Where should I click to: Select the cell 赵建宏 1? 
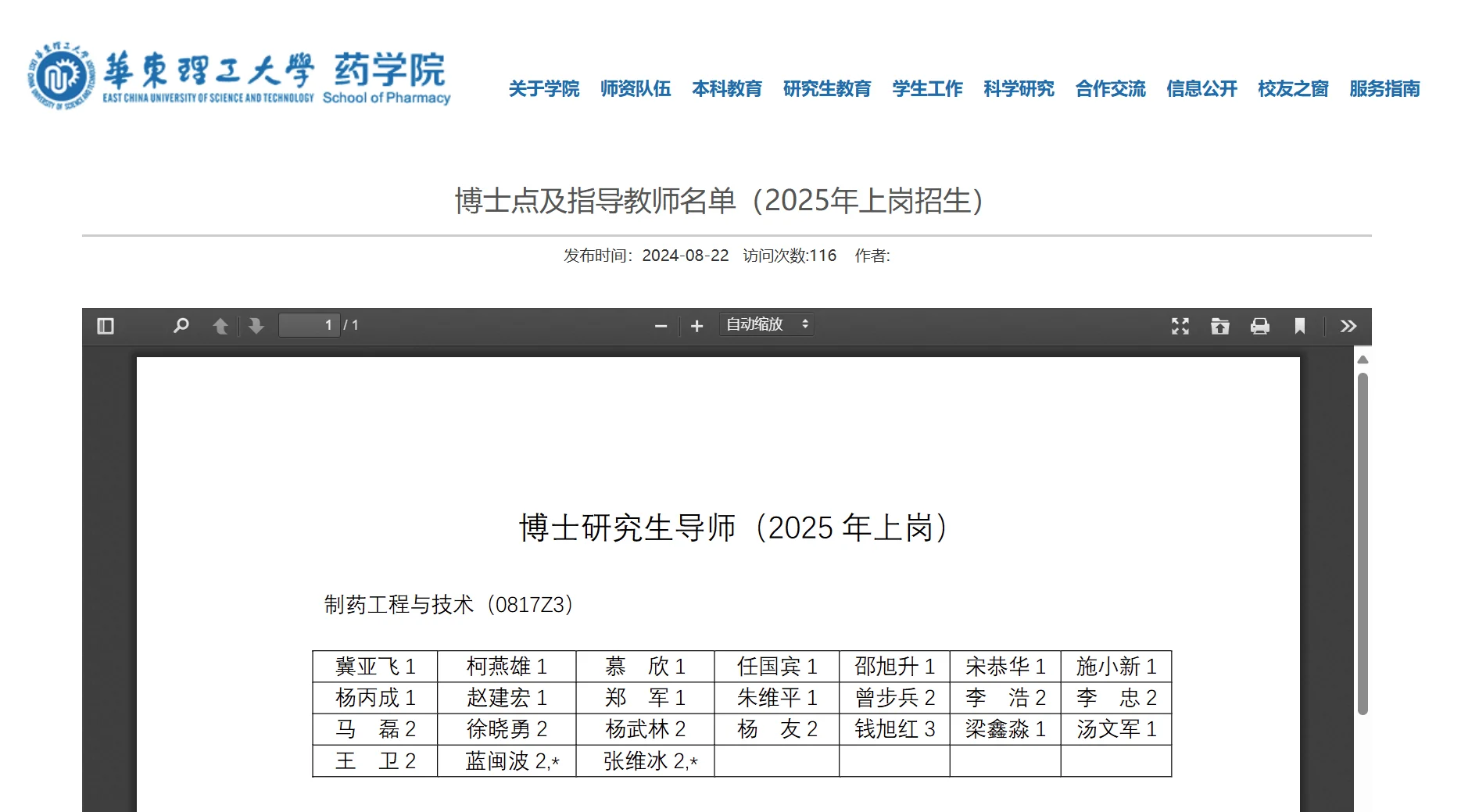(x=507, y=698)
